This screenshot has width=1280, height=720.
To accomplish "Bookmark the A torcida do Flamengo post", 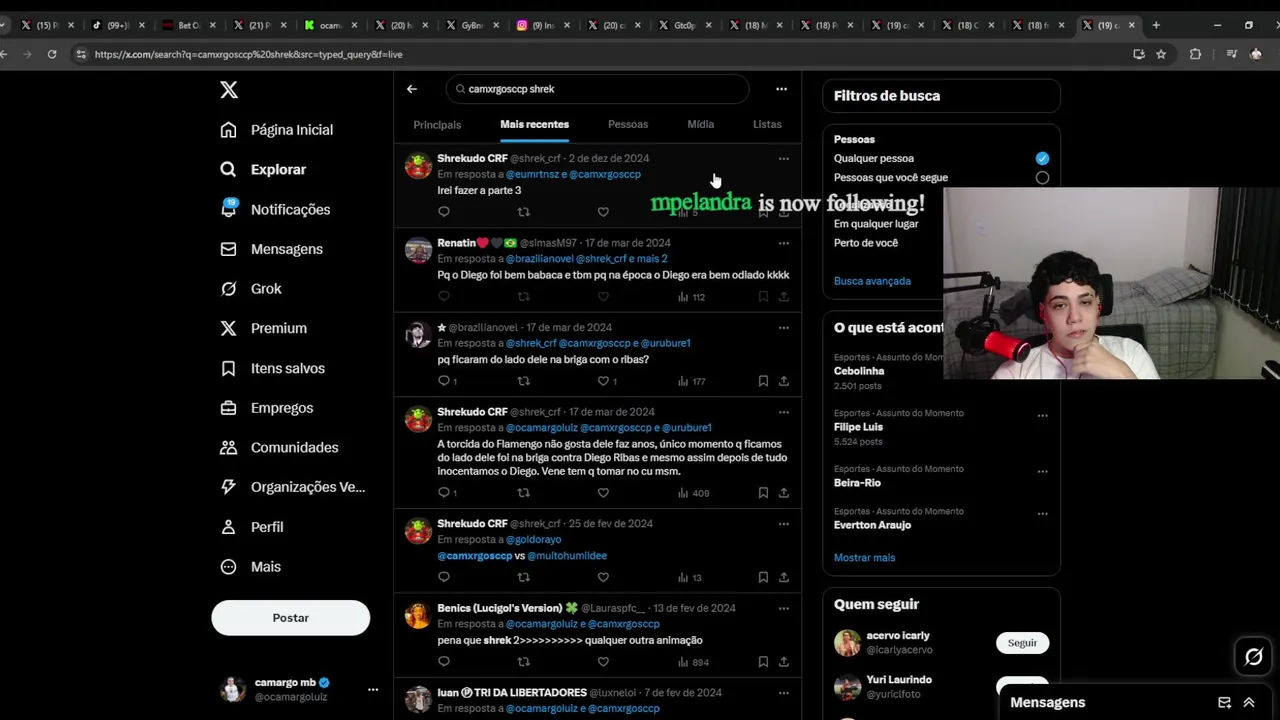I will [x=763, y=493].
